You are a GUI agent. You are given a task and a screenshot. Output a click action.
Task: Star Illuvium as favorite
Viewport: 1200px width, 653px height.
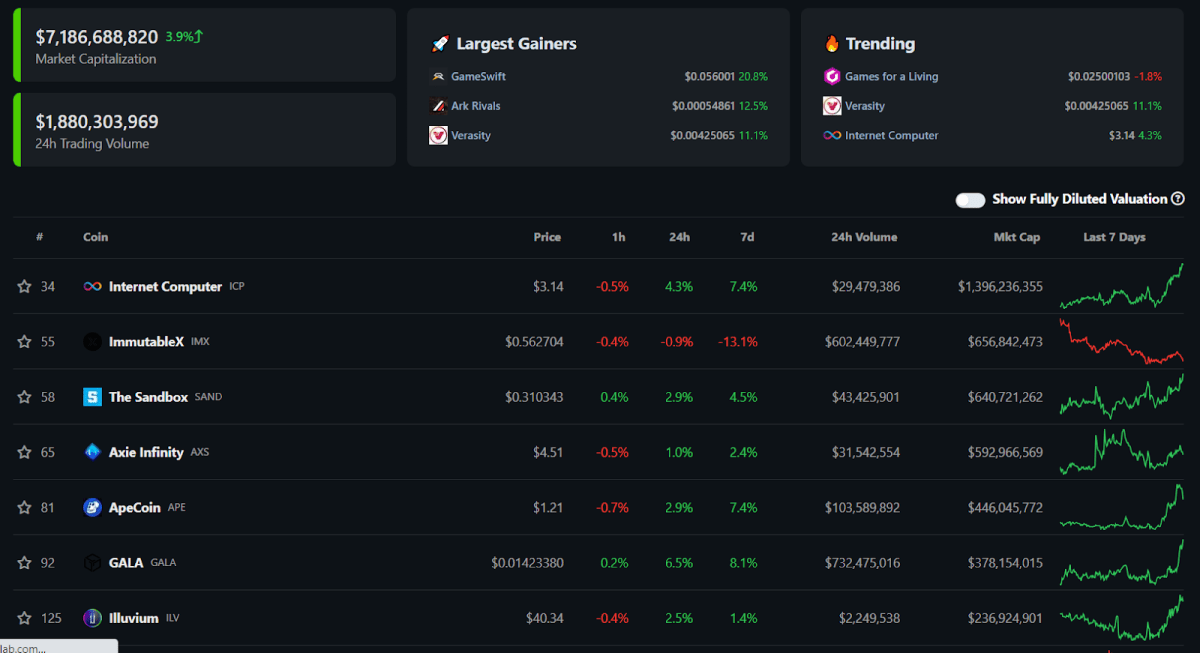pyautogui.click(x=24, y=618)
